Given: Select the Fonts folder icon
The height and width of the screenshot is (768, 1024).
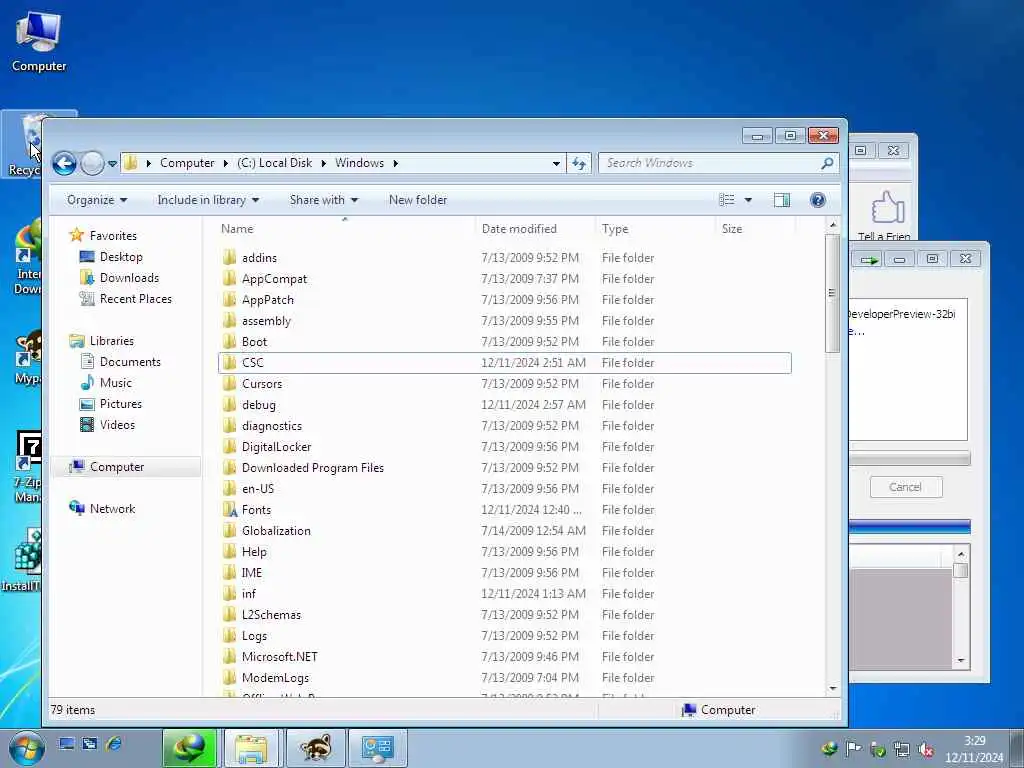Looking at the screenshot, I should (229, 509).
